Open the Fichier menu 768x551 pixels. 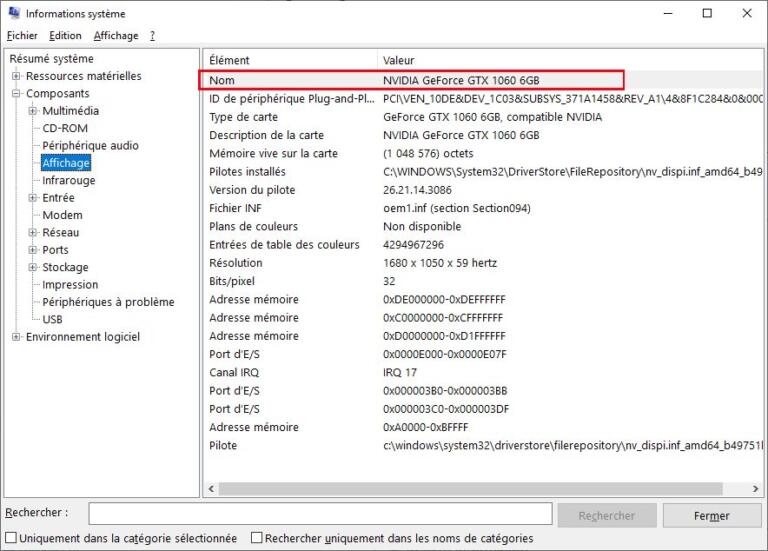coord(21,36)
